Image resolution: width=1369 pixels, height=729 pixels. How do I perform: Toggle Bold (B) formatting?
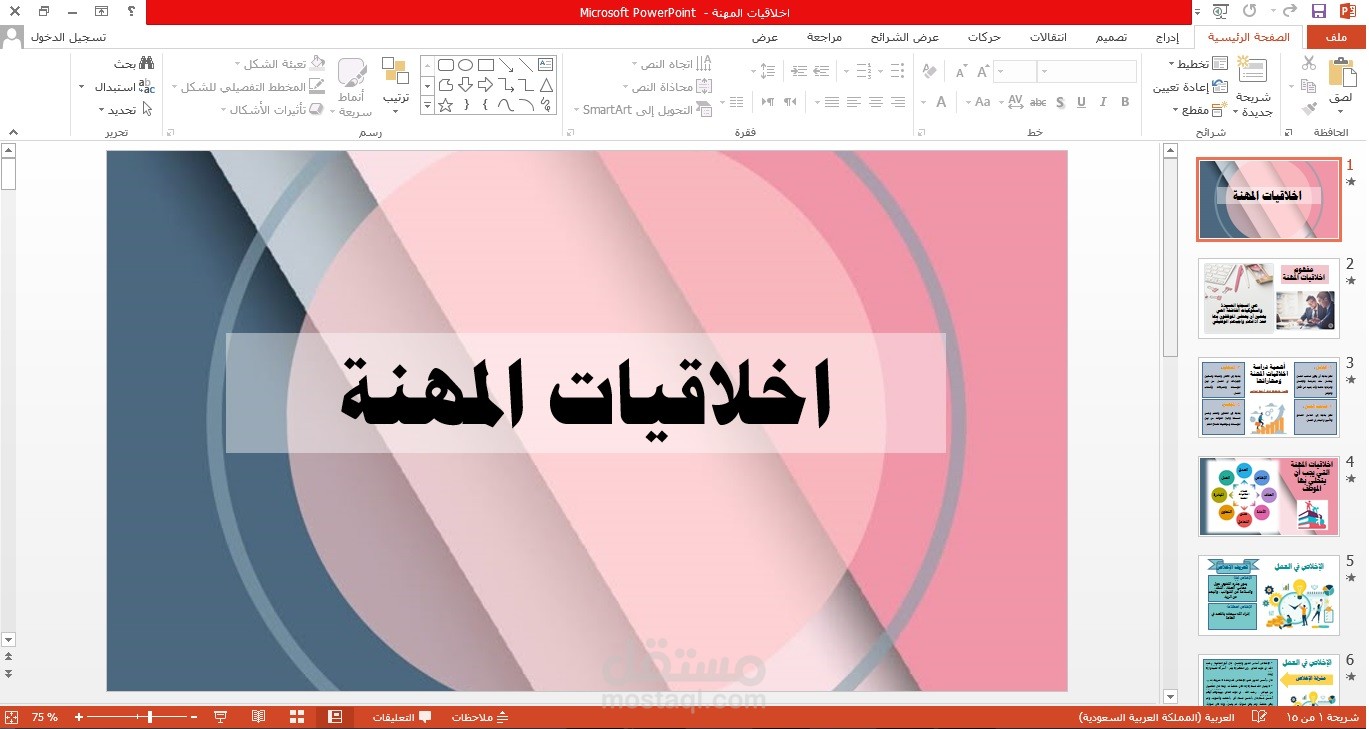point(1124,101)
